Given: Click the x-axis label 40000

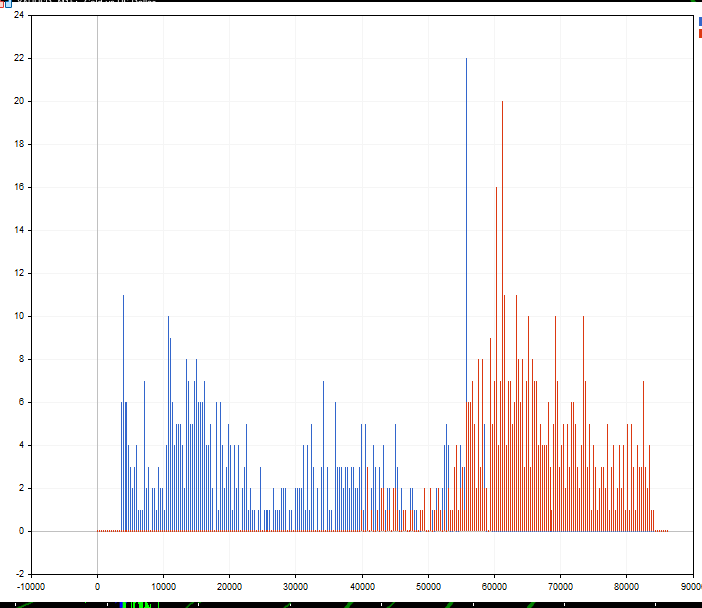Looking at the screenshot, I should (362, 587).
